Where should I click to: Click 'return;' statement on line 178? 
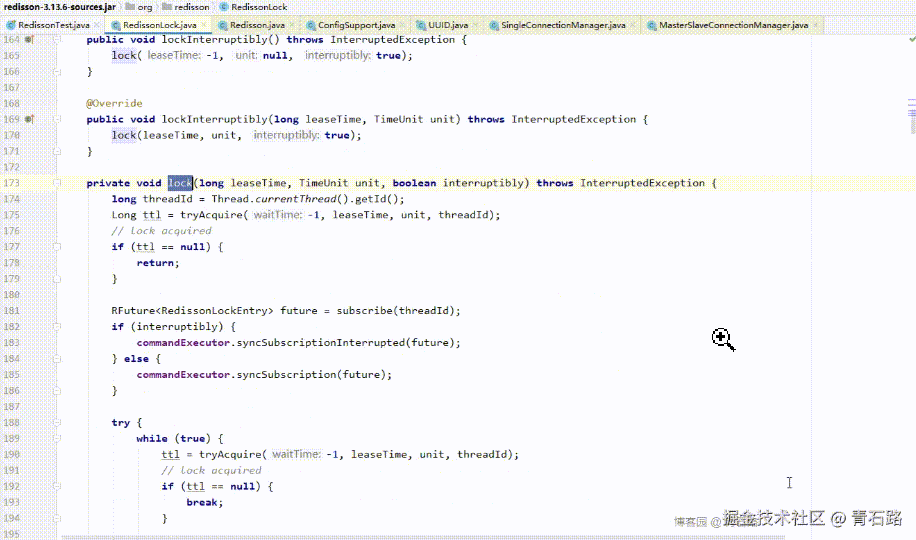click(x=158, y=263)
